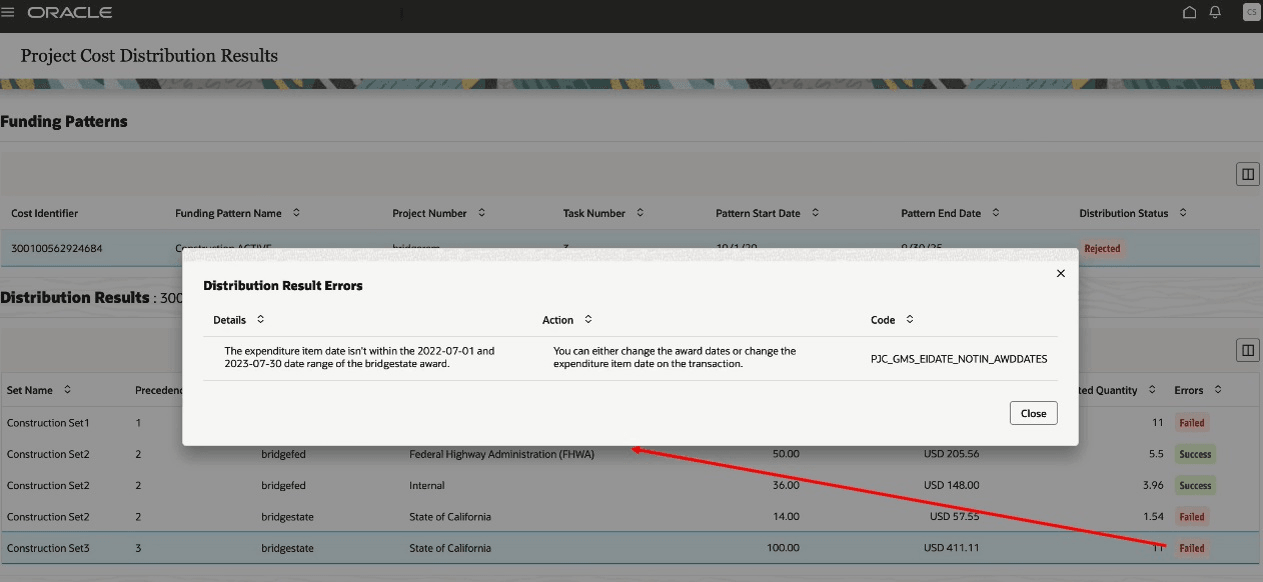The height and width of the screenshot is (582, 1263).
Task: Click Failed badge in Construction Set1 row
Action: tap(1191, 422)
